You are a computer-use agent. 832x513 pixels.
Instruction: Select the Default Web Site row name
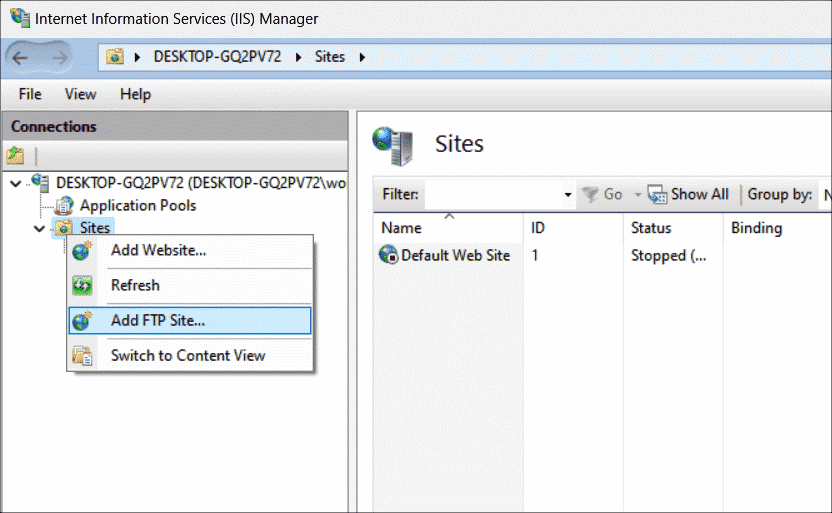(x=455, y=255)
